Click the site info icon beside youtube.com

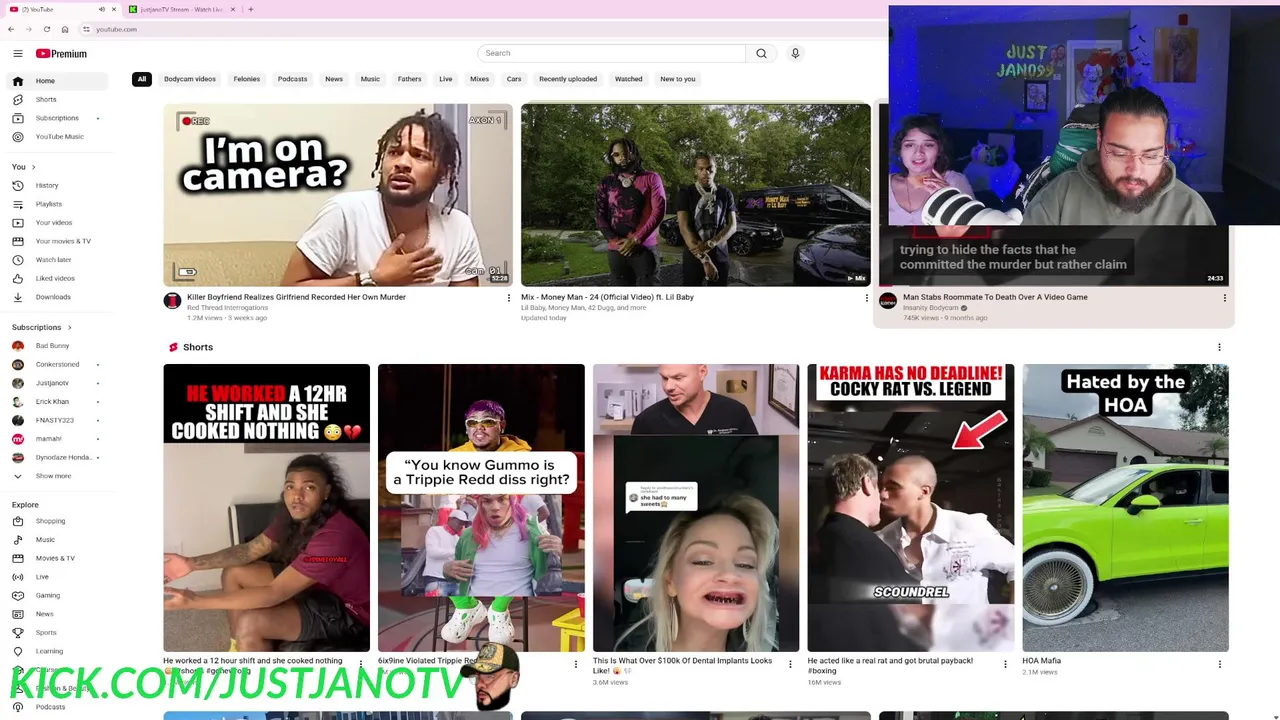coord(86,29)
